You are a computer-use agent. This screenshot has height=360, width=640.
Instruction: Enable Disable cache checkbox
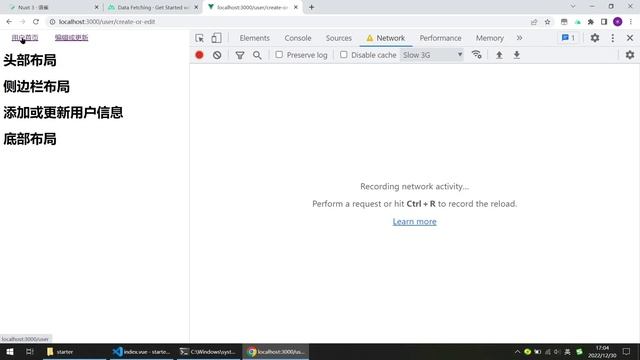(x=344, y=54)
